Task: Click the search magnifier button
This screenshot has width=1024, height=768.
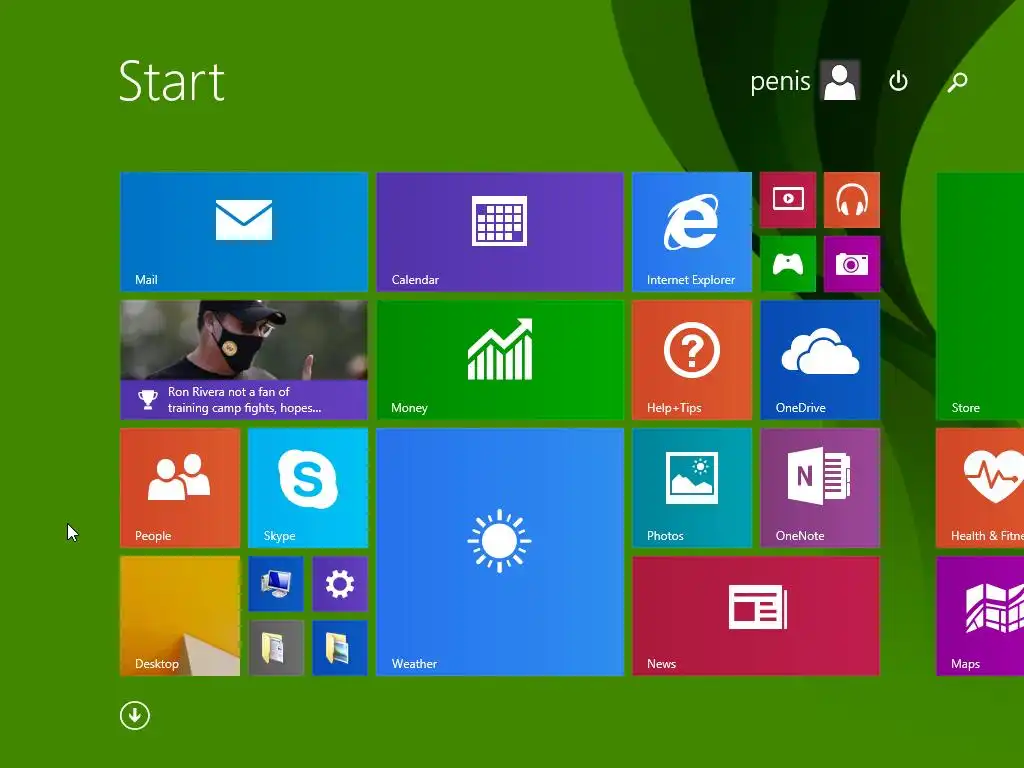Action: click(957, 82)
